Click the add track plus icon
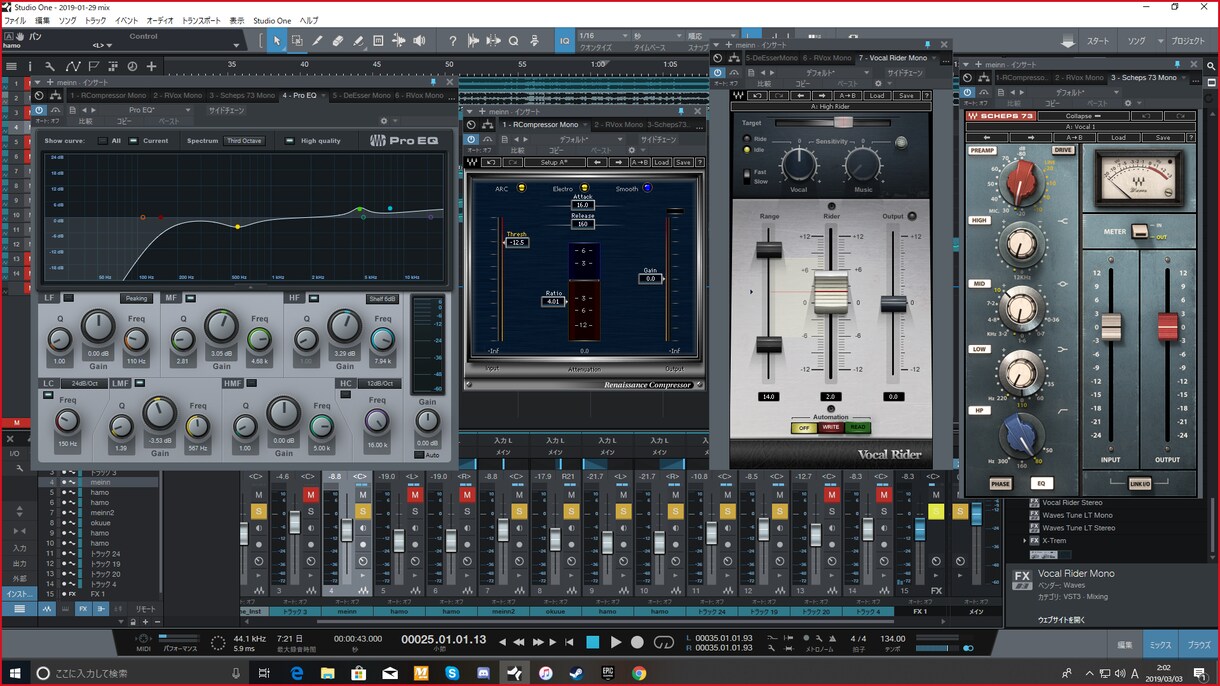The width and height of the screenshot is (1220, 686). pos(151,66)
